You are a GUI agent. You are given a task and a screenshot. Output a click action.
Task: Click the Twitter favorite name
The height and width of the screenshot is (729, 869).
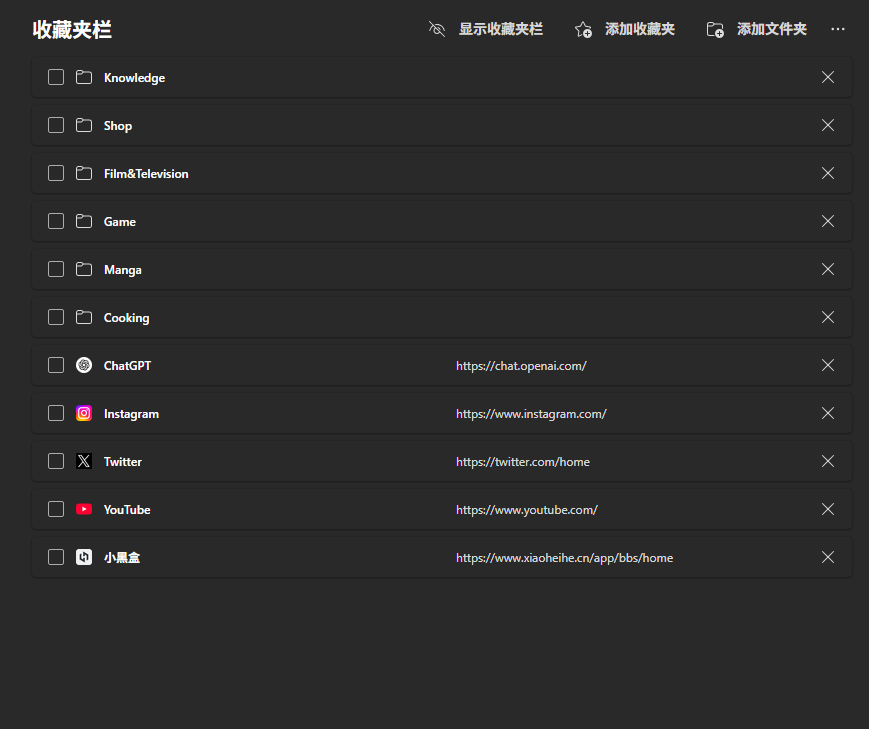(122, 462)
